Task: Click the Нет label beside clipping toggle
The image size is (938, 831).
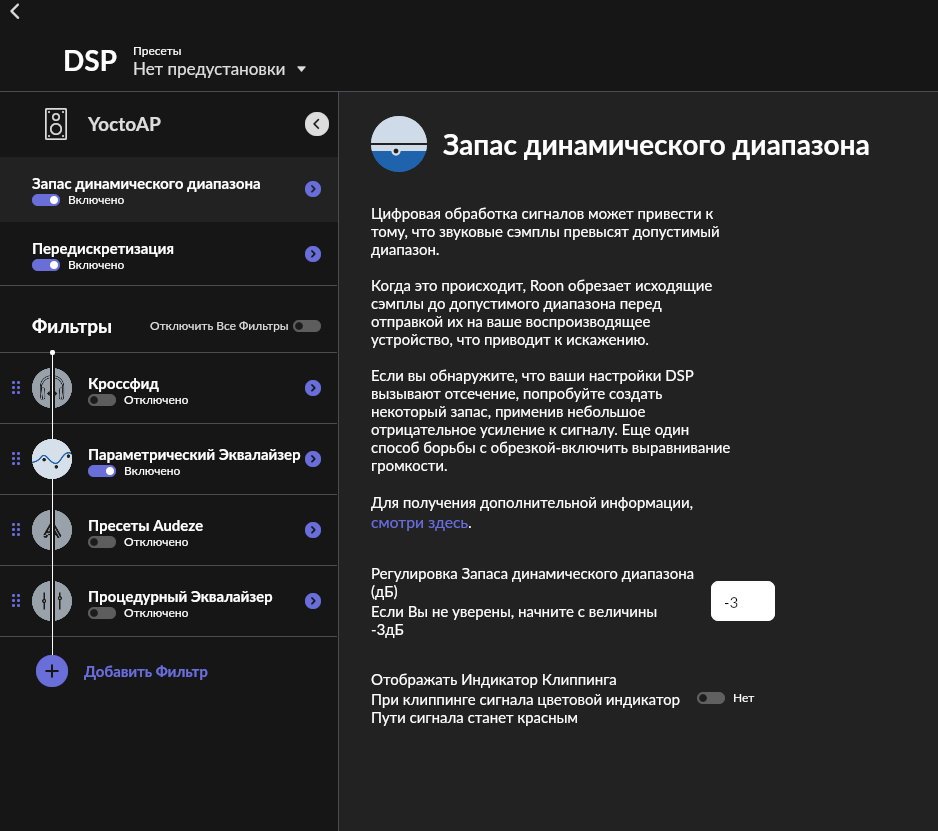Action: click(744, 698)
